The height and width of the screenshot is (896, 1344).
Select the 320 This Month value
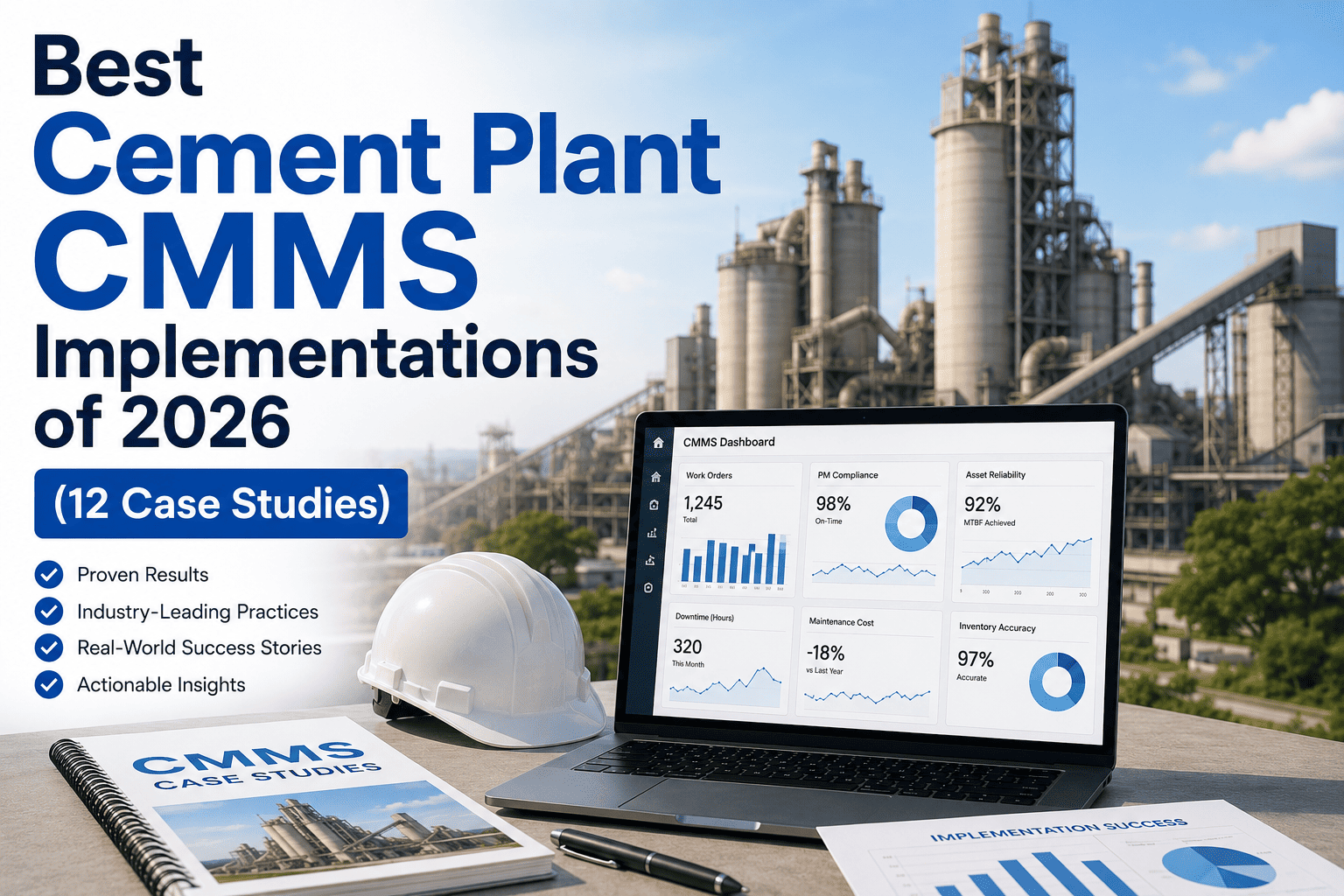point(687,647)
